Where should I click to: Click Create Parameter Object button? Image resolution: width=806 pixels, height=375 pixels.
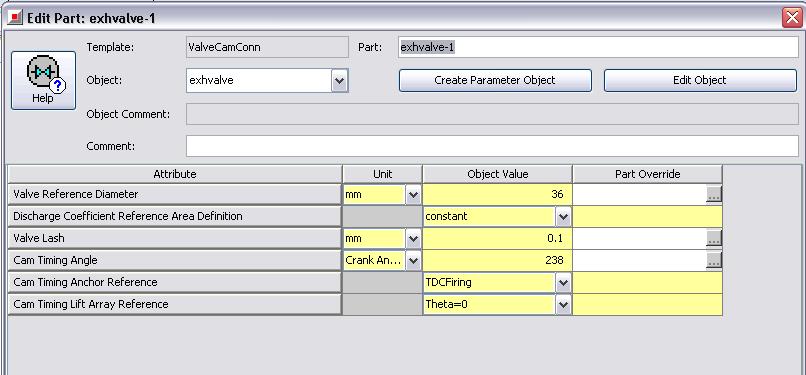coord(495,81)
